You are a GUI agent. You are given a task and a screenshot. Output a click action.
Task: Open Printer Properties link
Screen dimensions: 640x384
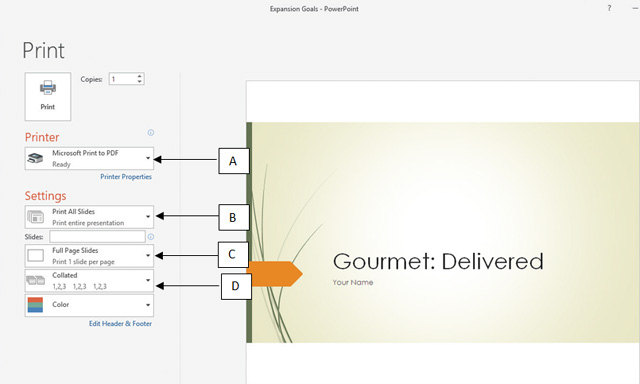click(x=126, y=177)
